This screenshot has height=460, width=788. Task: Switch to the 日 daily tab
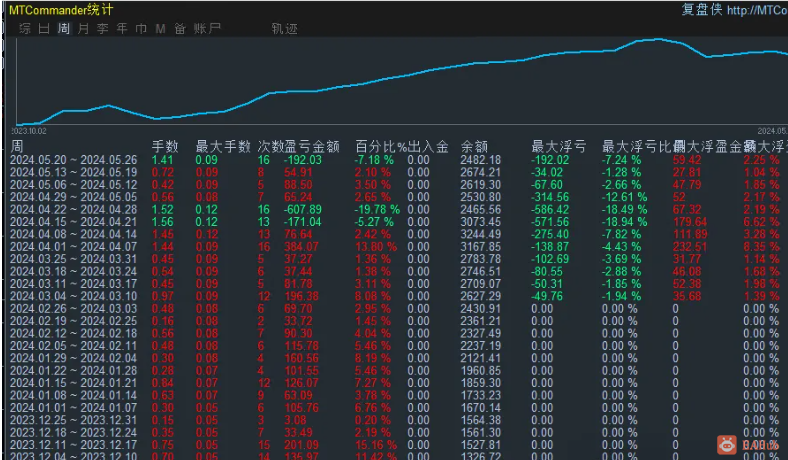44,29
